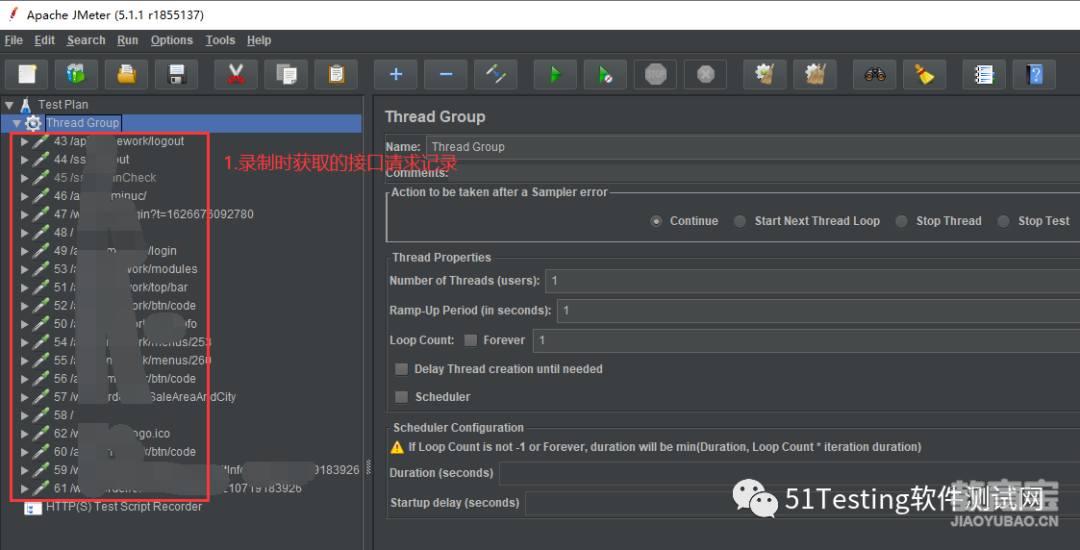Expand sampler 48 / node
Viewport: 1080px width, 550px height.
25,233
